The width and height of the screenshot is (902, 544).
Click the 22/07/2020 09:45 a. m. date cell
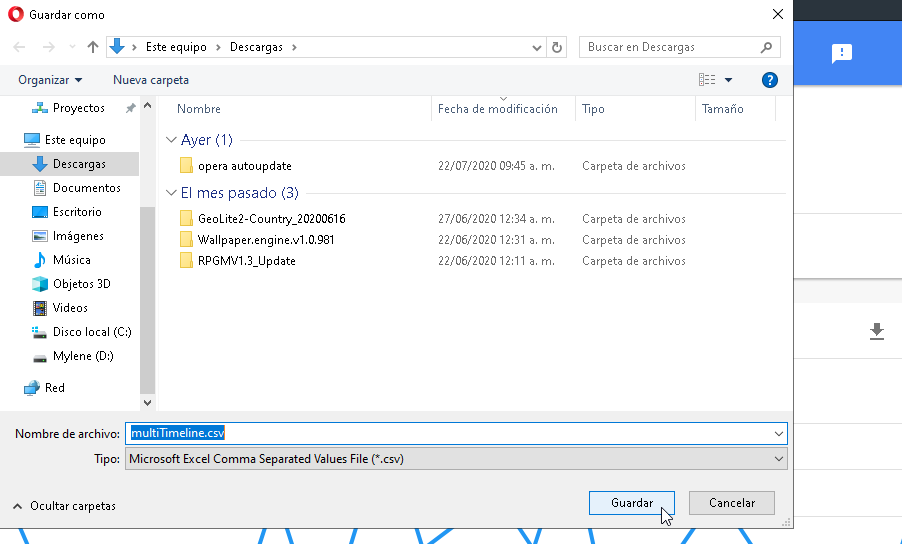click(496, 166)
